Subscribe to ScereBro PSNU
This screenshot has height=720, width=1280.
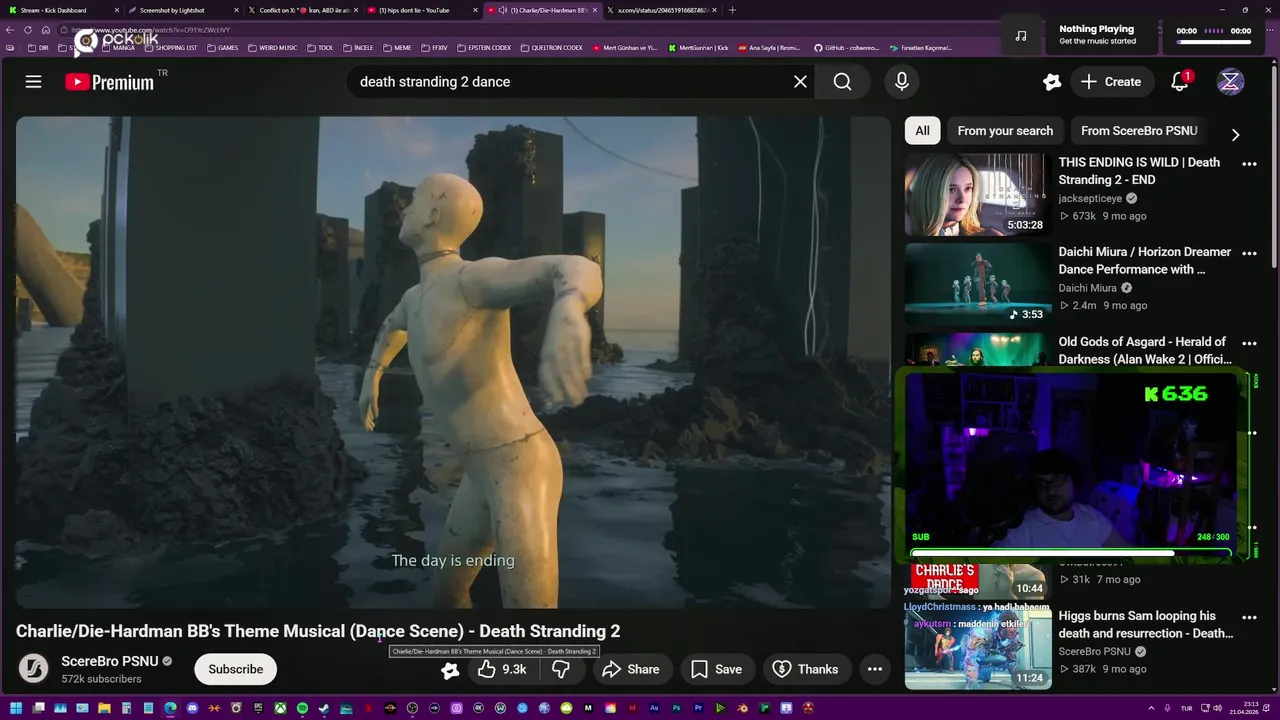236,669
